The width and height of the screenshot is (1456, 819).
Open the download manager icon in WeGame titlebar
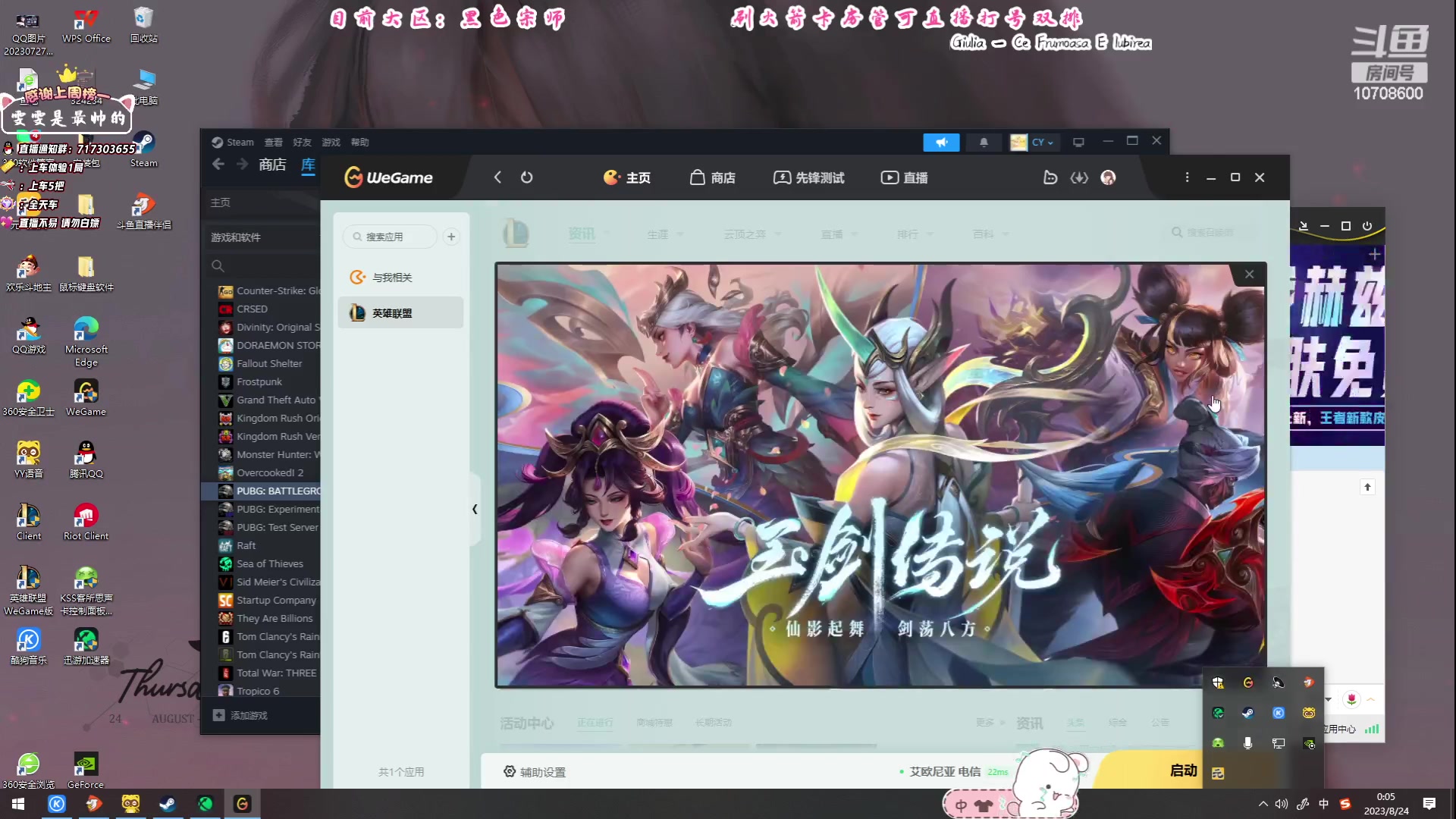(1080, 177)
